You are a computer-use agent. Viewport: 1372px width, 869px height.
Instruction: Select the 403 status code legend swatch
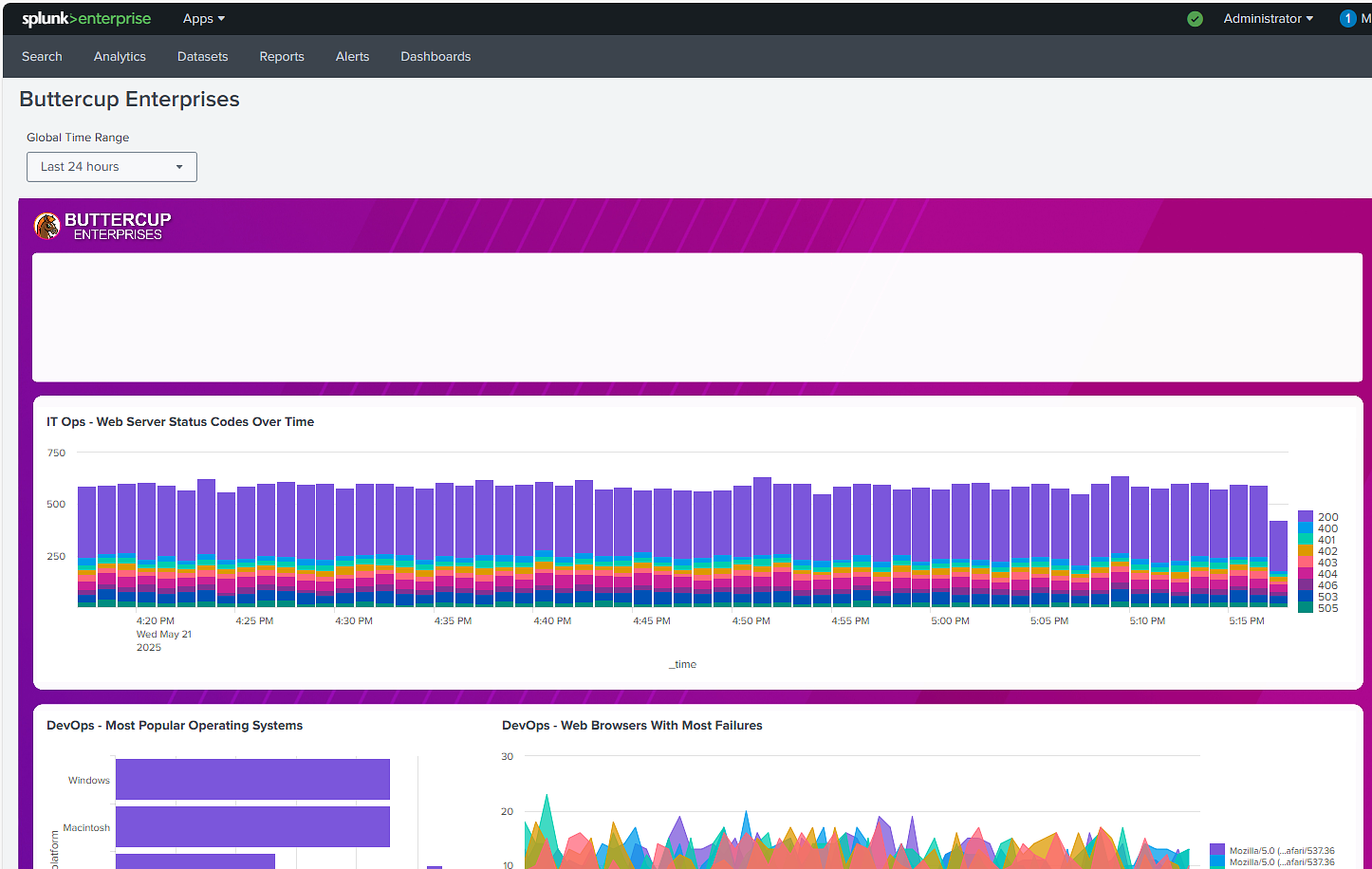click(1306, 563)
